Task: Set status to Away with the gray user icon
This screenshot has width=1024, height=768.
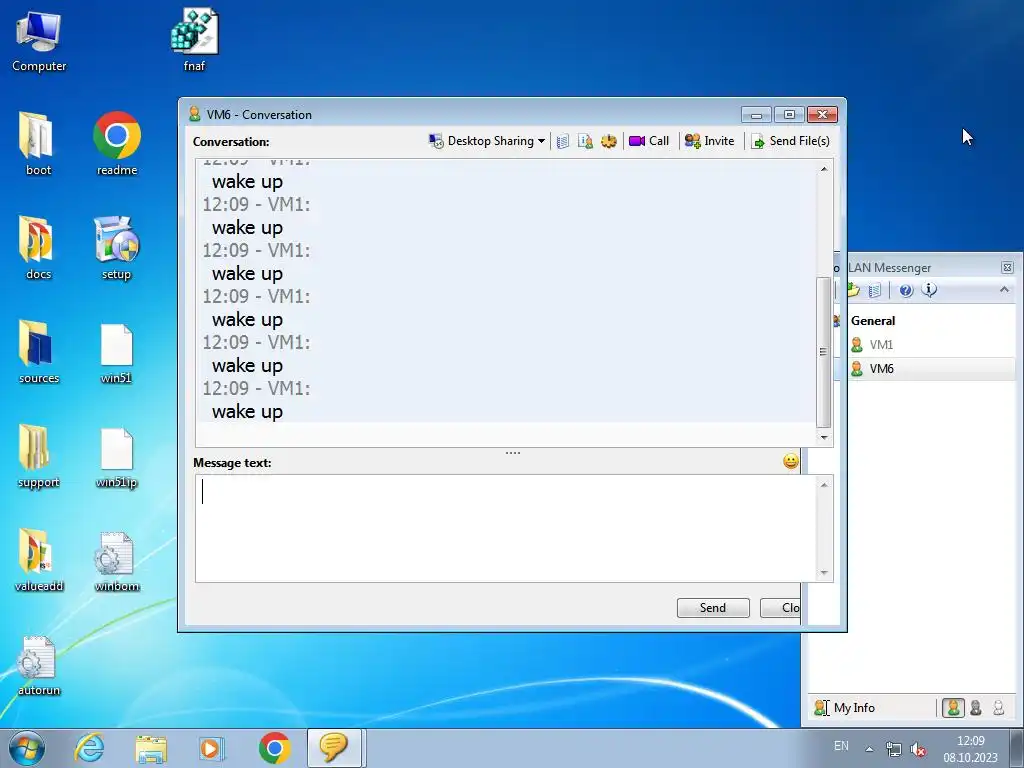Action: [976, 708]
